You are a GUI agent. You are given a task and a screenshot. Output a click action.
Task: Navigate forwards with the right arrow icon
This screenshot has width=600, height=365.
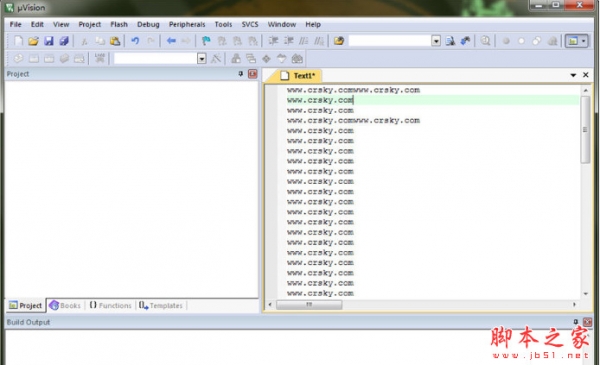tap(186, 41)
